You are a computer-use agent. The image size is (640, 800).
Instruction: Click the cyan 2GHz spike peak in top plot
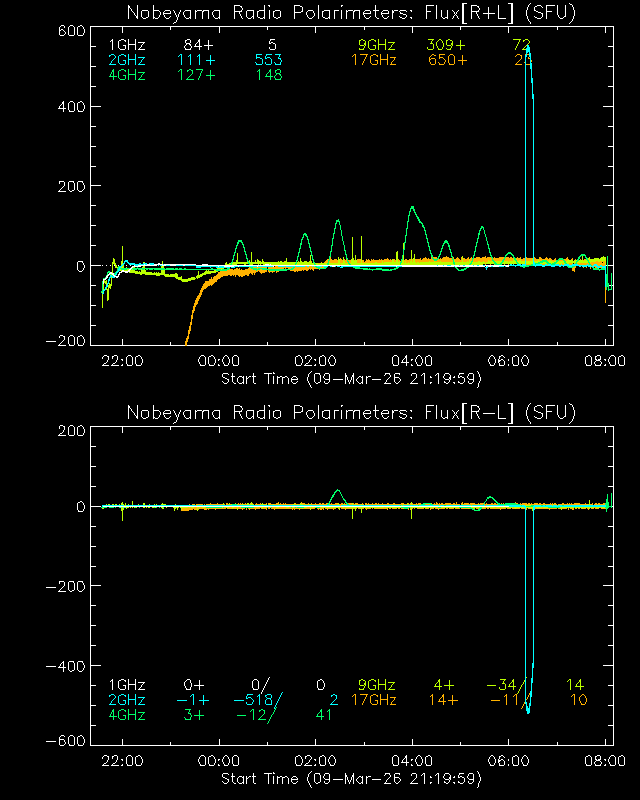point(528,46)
